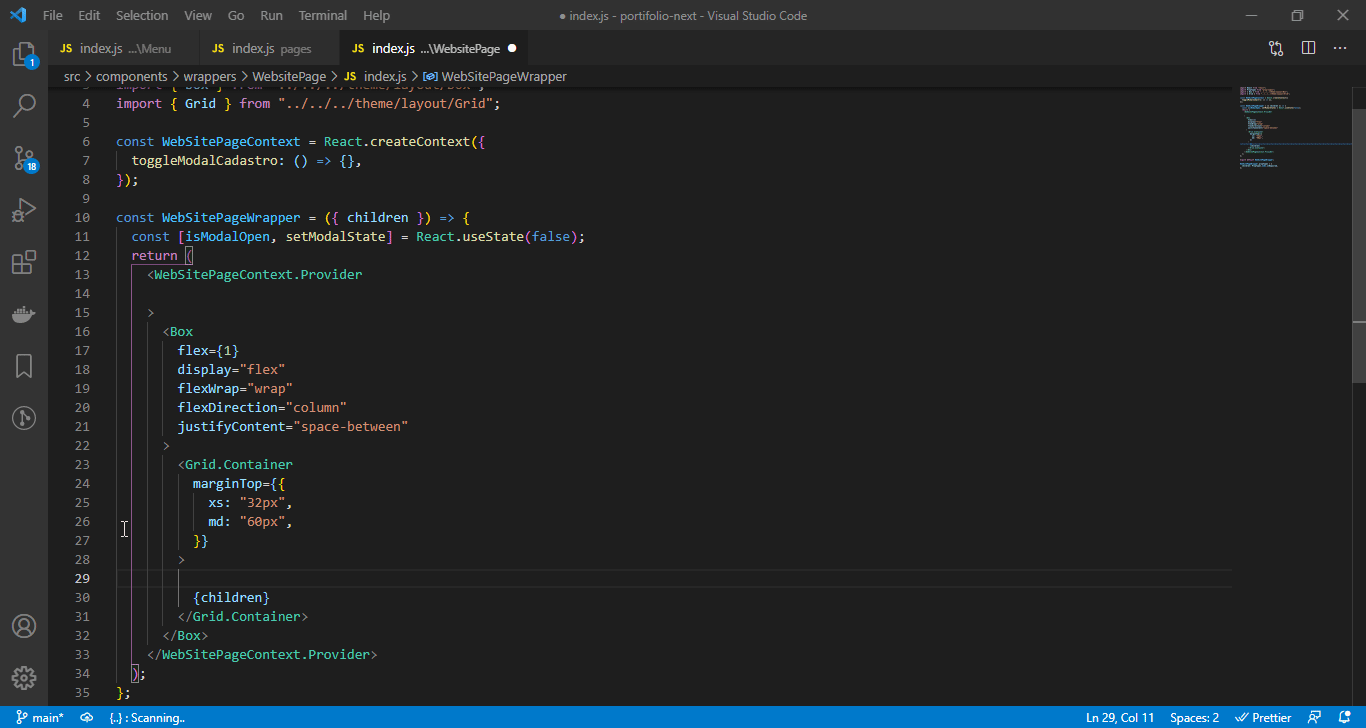Open Source Control view with 18 changes
Screen dimensions: 1366x728
click(24, 158)
